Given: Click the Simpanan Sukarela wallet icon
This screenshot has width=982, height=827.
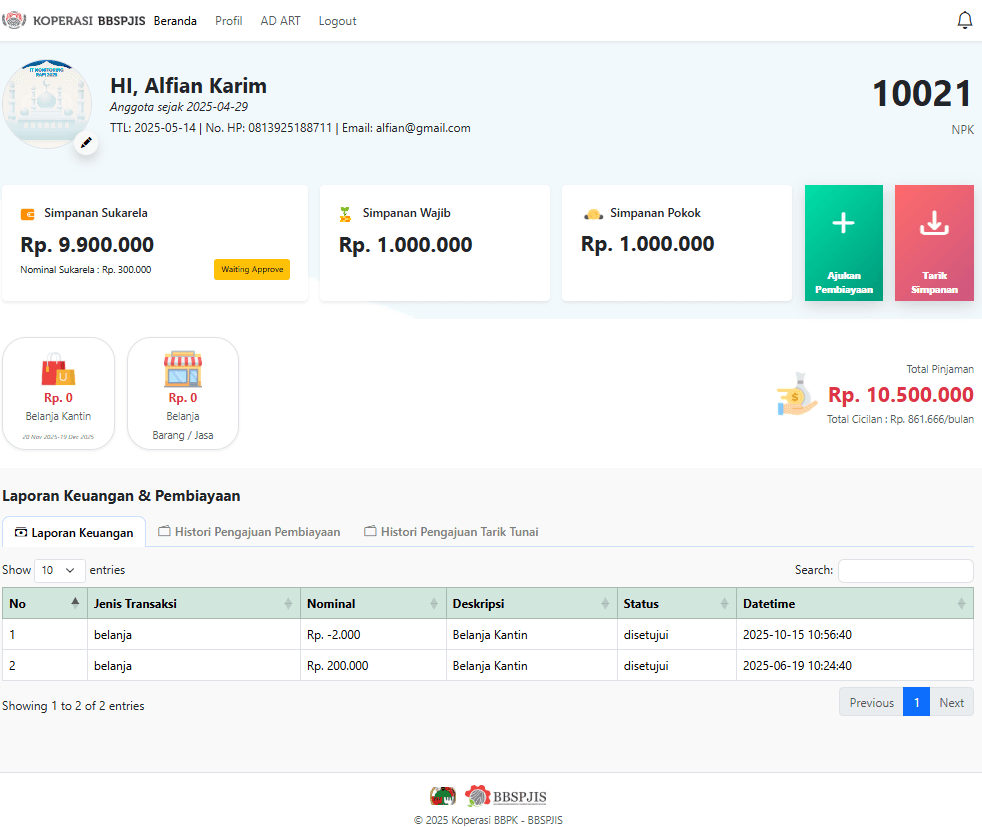Looking at the screenshot, I should (x=28, y=214).
